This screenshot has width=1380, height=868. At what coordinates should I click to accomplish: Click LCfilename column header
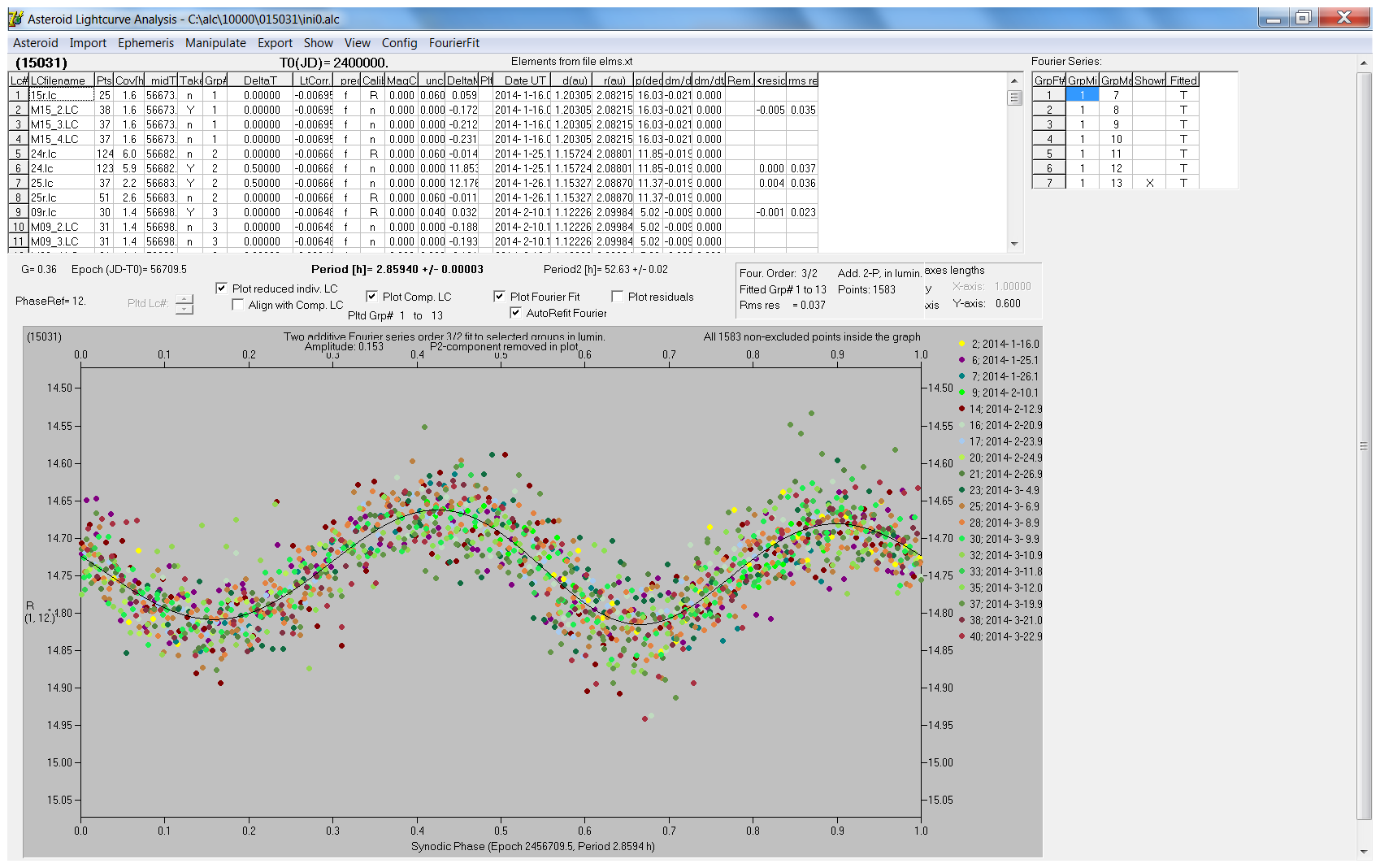click(x=62, y=80)
